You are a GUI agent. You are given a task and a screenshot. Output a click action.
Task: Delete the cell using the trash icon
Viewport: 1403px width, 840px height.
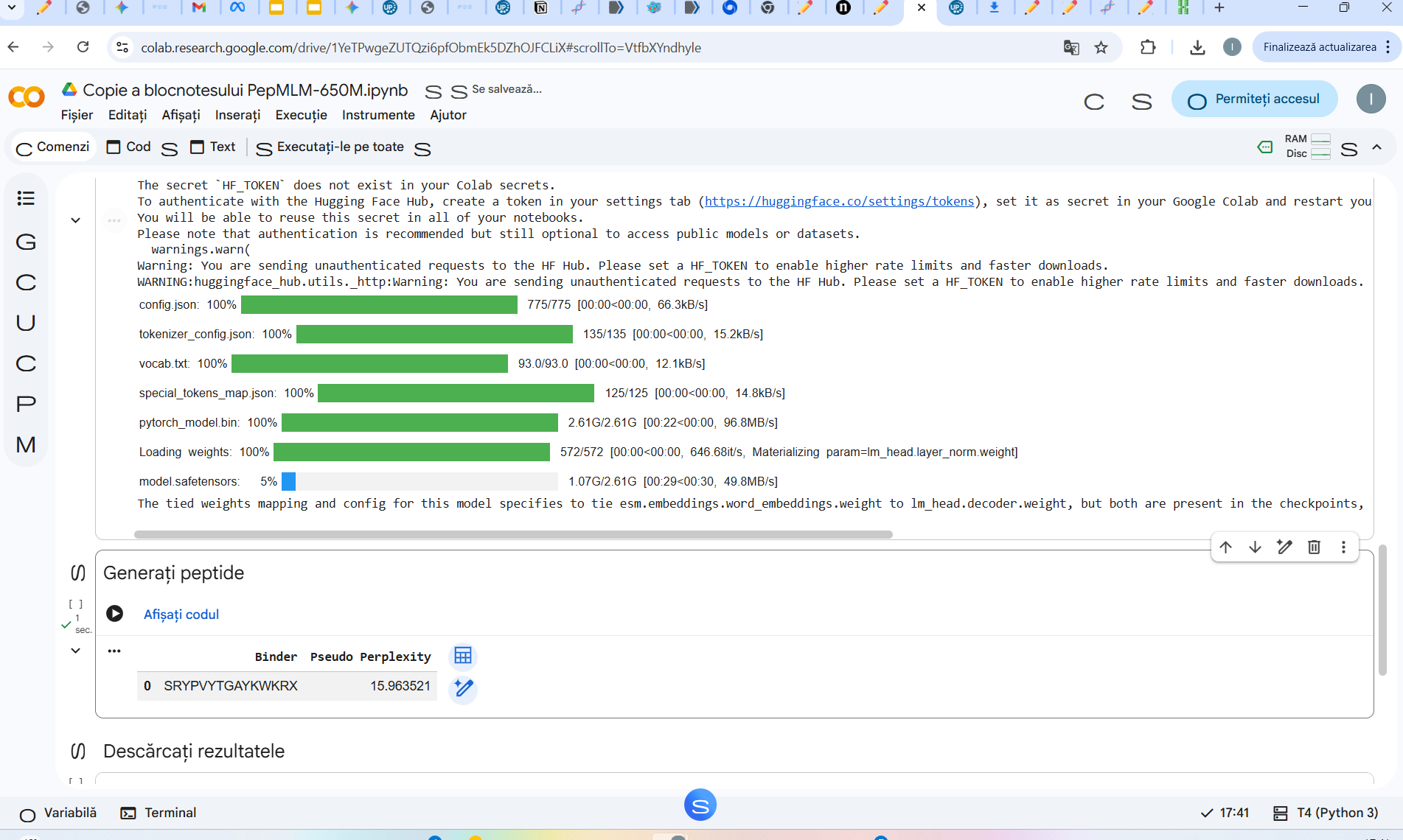coord(1314,547)
